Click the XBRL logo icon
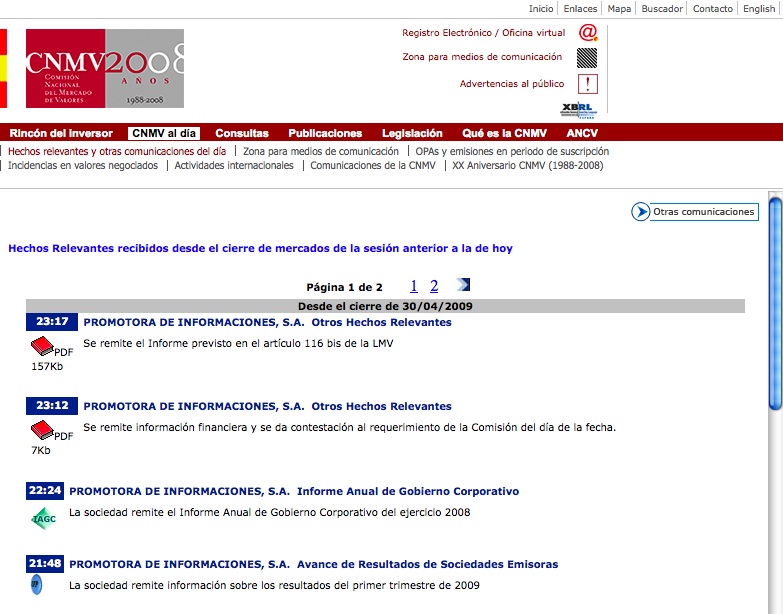 578,109
